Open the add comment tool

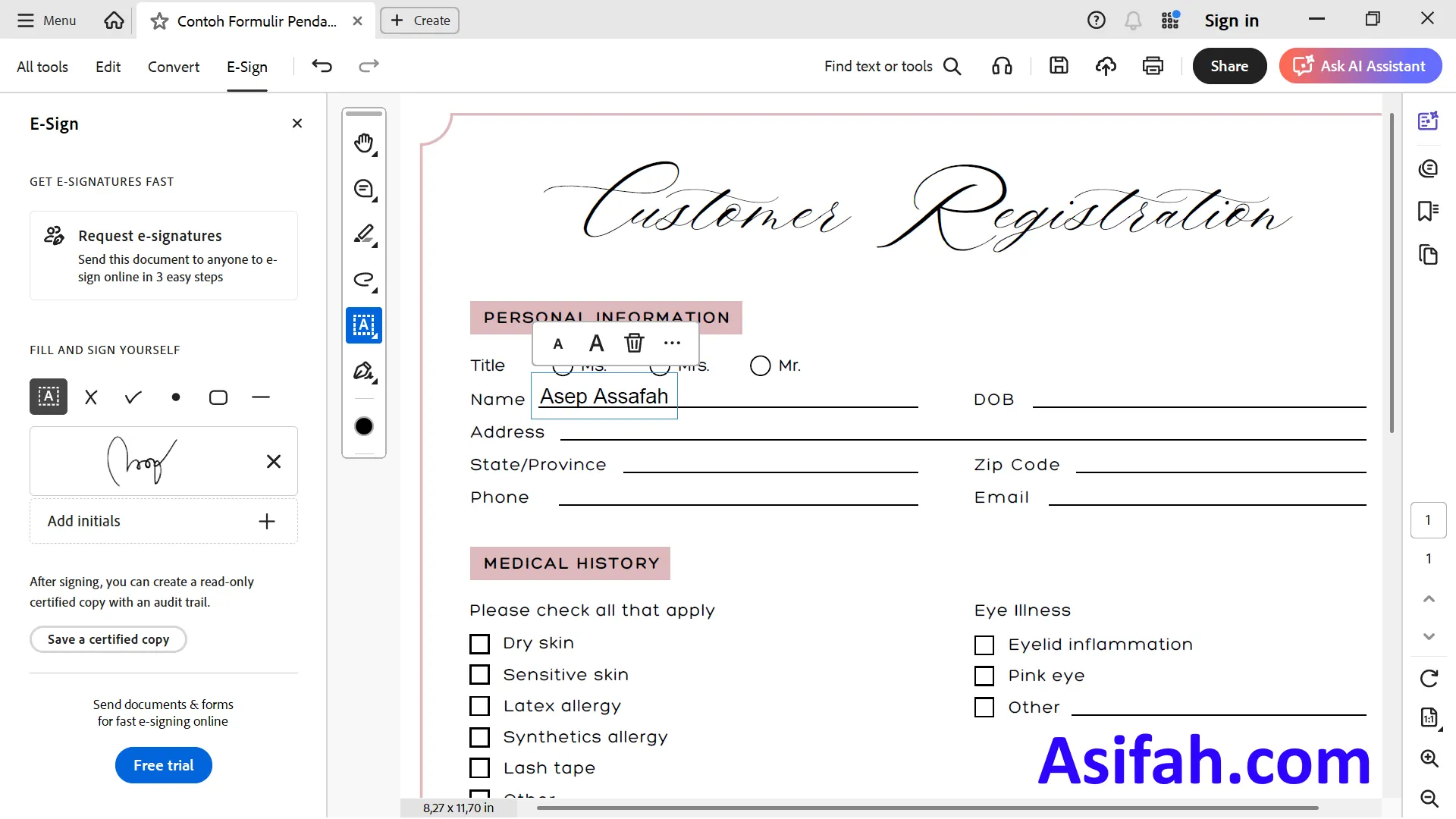(x=364, y=189)
